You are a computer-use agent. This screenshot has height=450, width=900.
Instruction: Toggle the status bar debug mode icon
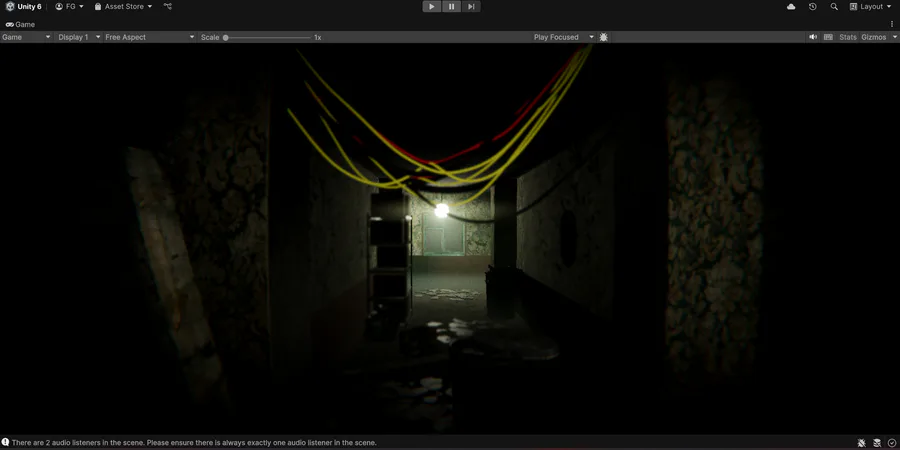tap(862, 443)
